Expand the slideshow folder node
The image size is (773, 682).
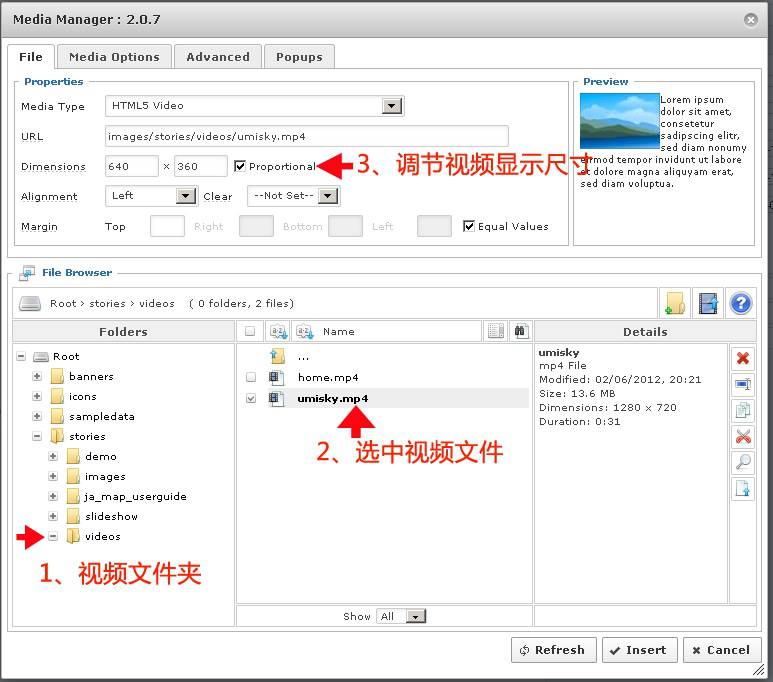53,516
